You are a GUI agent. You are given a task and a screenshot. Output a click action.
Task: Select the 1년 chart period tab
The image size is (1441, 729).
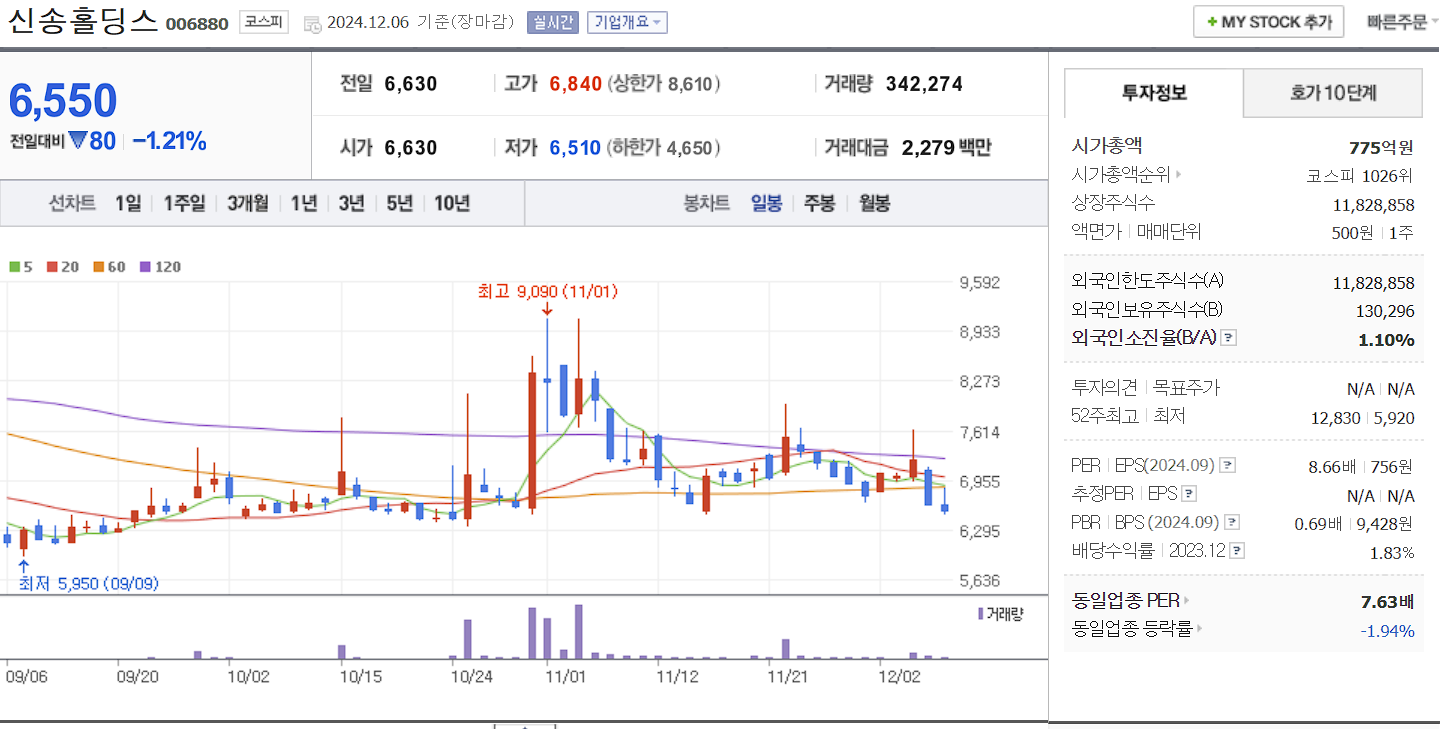pos(304,202)
